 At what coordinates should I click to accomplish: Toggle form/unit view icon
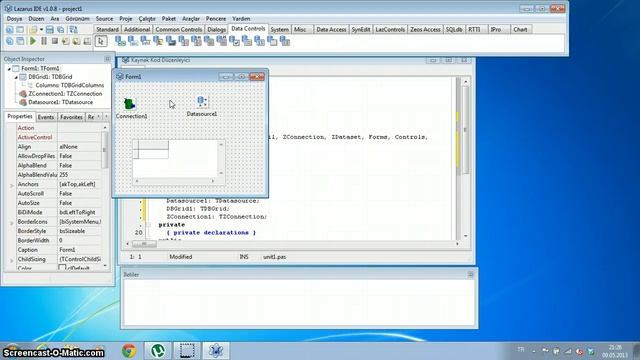coord(73,29)
